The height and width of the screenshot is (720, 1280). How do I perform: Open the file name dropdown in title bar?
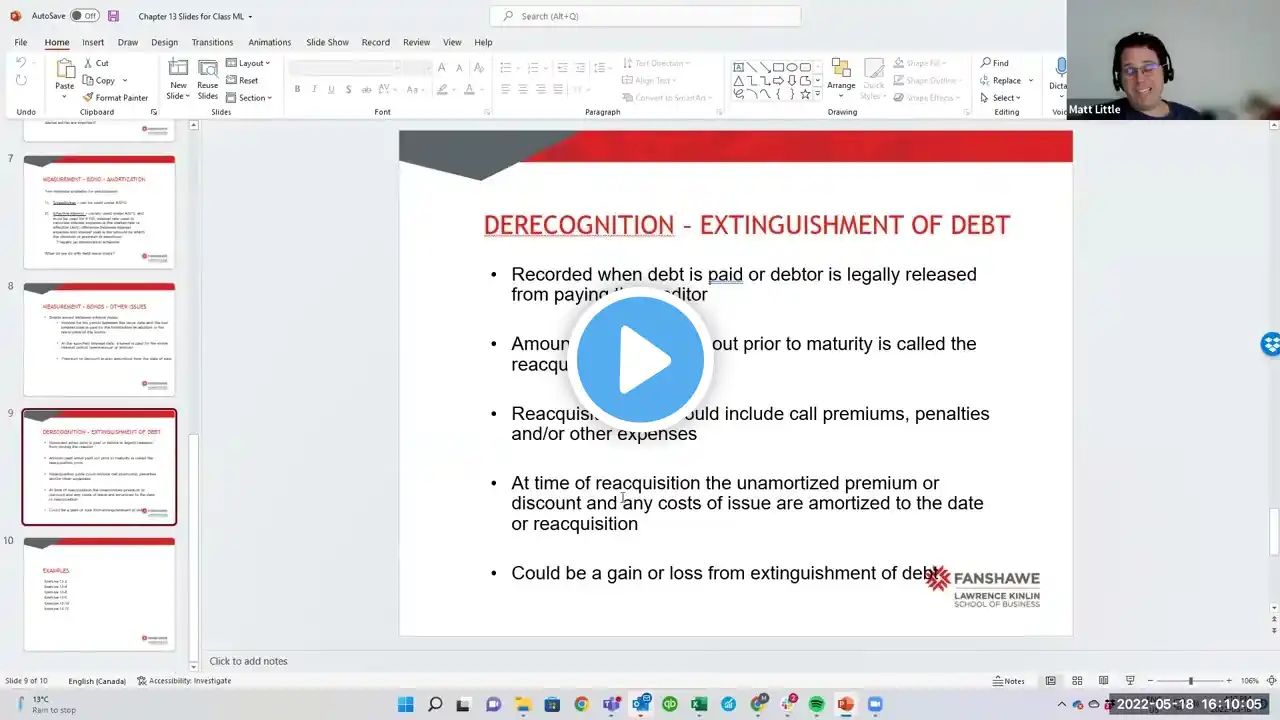250,16
